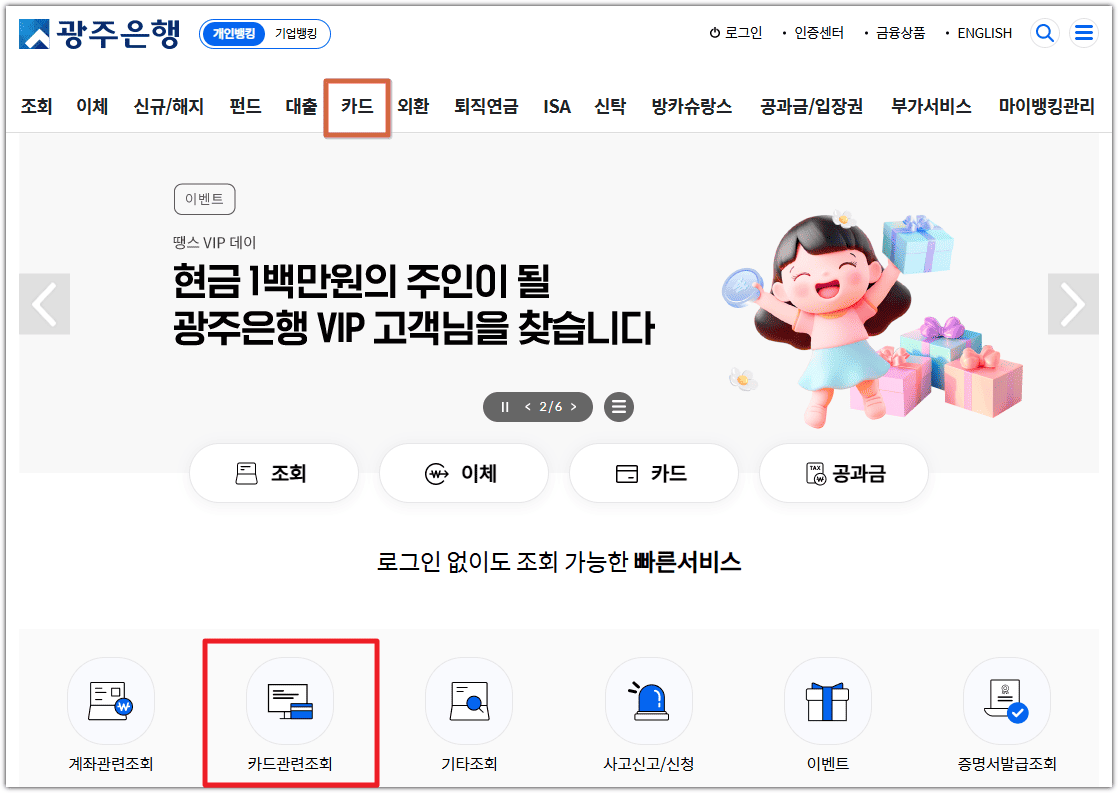Image resolution: width=1118 pixels, height=793 pixels.
Task: Open the ISA menu tab
Action: click(x=555, y=105)
